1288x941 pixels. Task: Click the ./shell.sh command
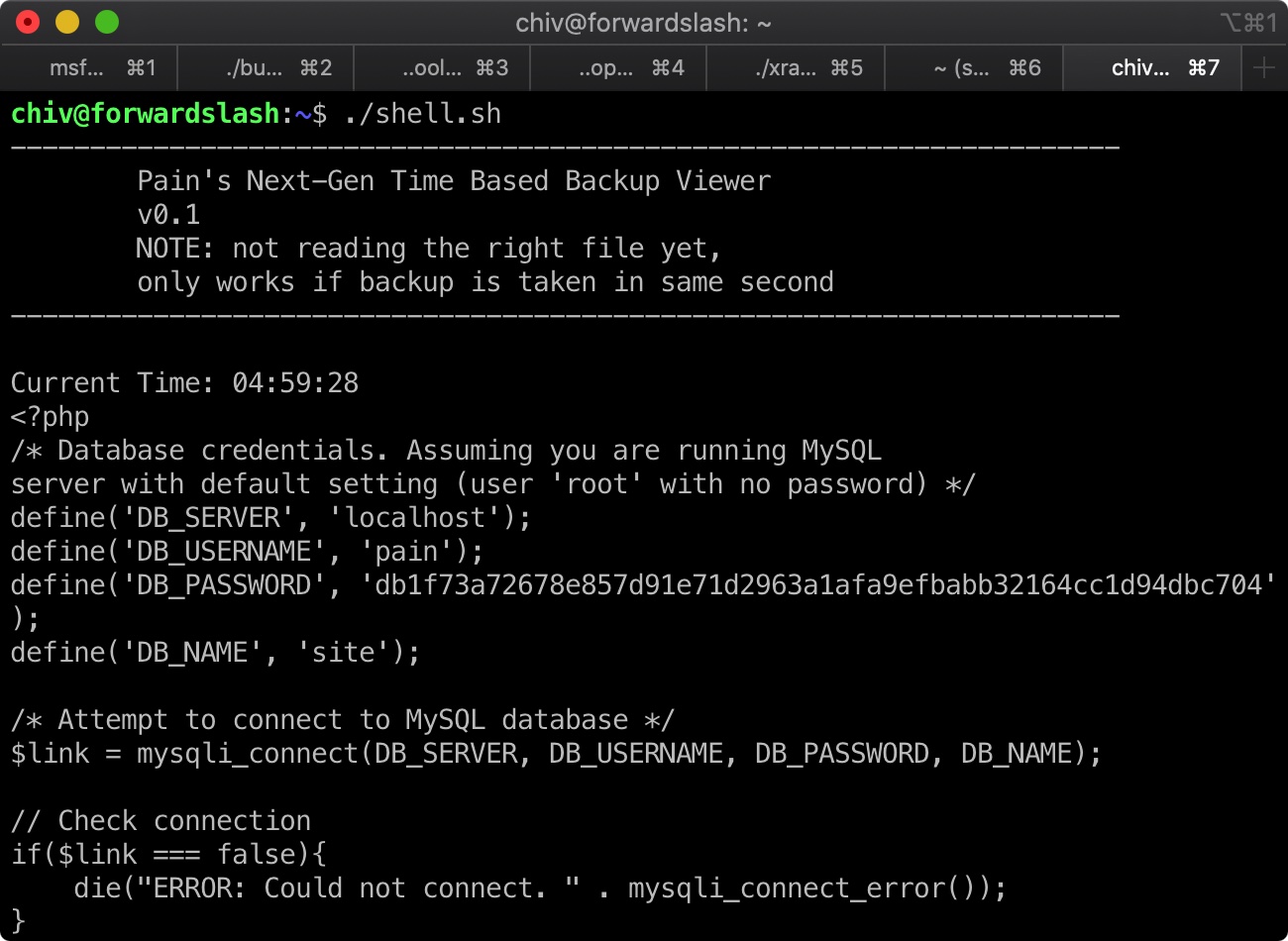coord(422,114)
